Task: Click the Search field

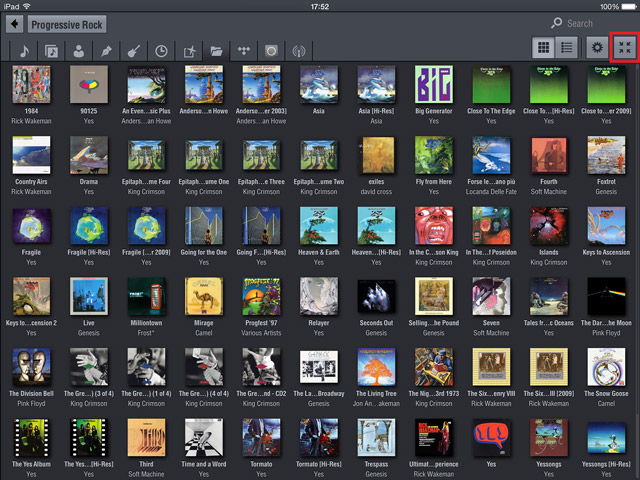Action: (590, 23)
